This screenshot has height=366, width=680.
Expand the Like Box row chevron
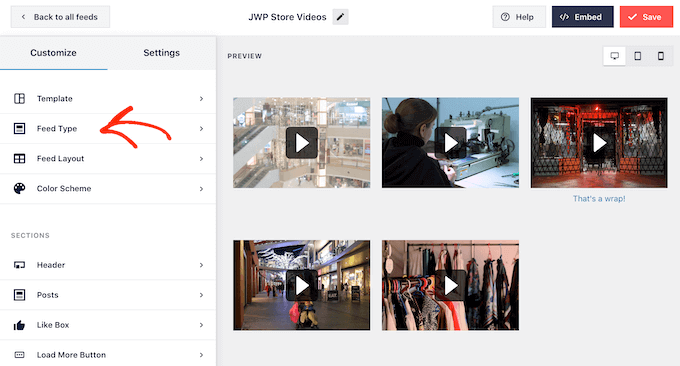(x=201, y=325)
